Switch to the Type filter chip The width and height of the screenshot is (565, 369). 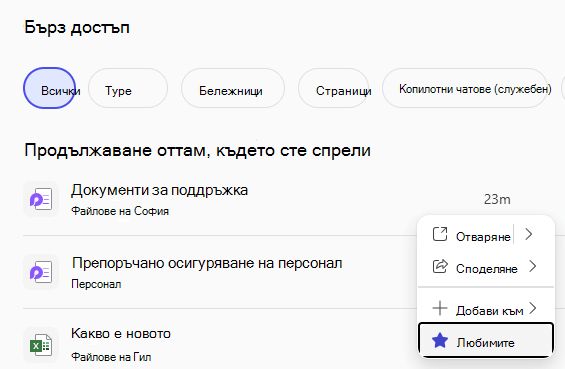[x=128, y=88]
